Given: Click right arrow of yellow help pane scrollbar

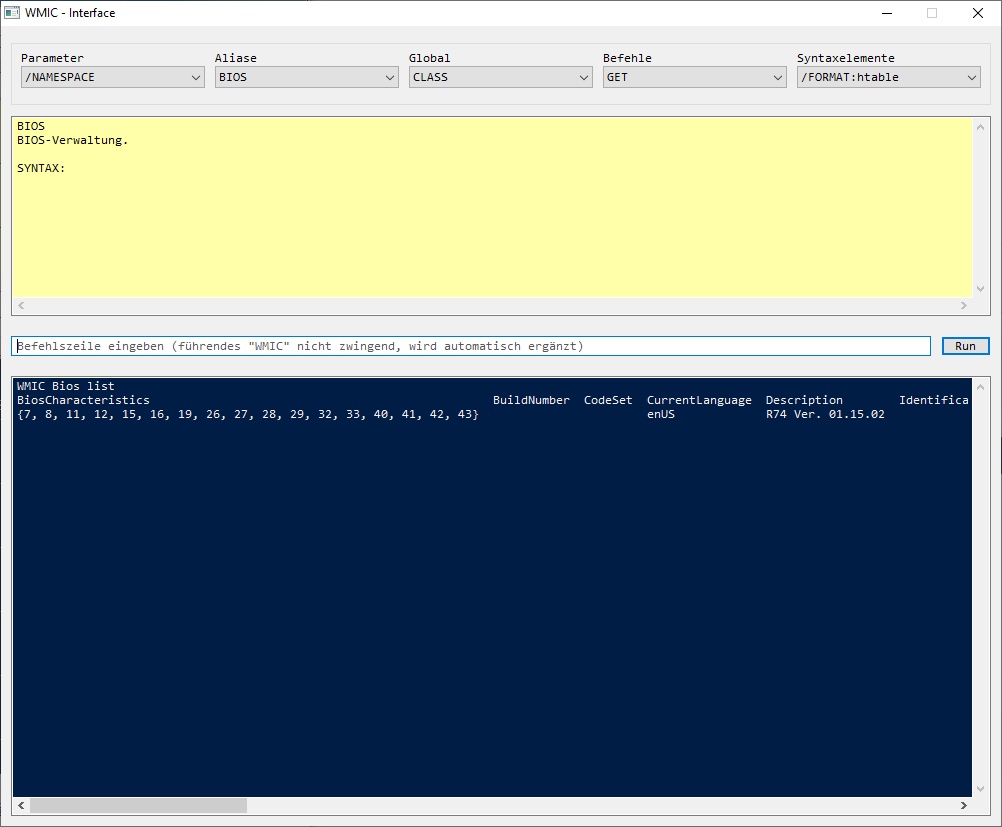Looking at the screenshot, I should point(964,306).
